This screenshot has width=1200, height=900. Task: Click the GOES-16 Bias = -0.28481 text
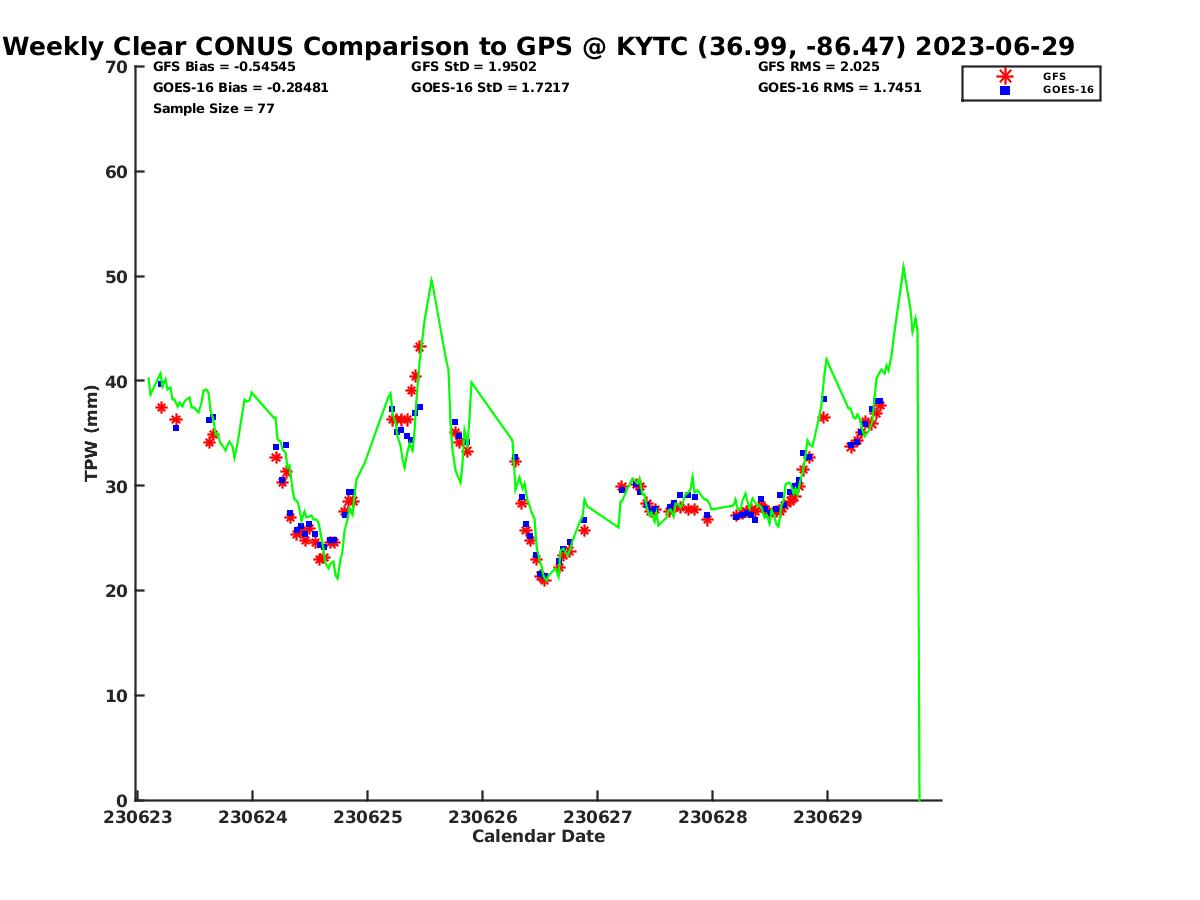point(241,88)
